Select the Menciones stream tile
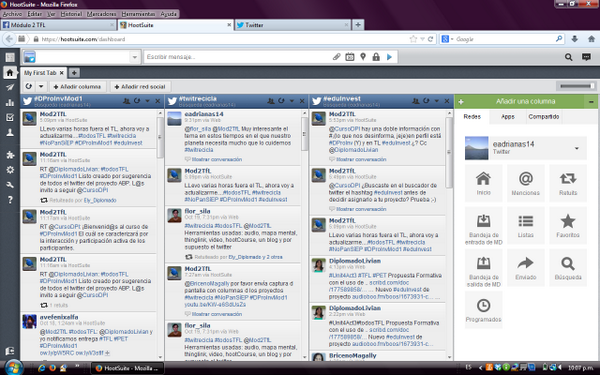Viewport: 600px width, 375px height. coord(526,183)
